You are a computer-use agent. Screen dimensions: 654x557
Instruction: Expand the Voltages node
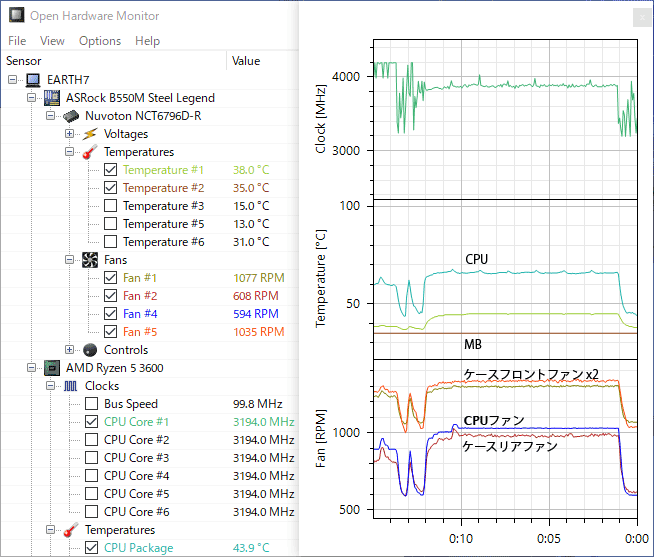pyautogui.click(x=69, y=134)
